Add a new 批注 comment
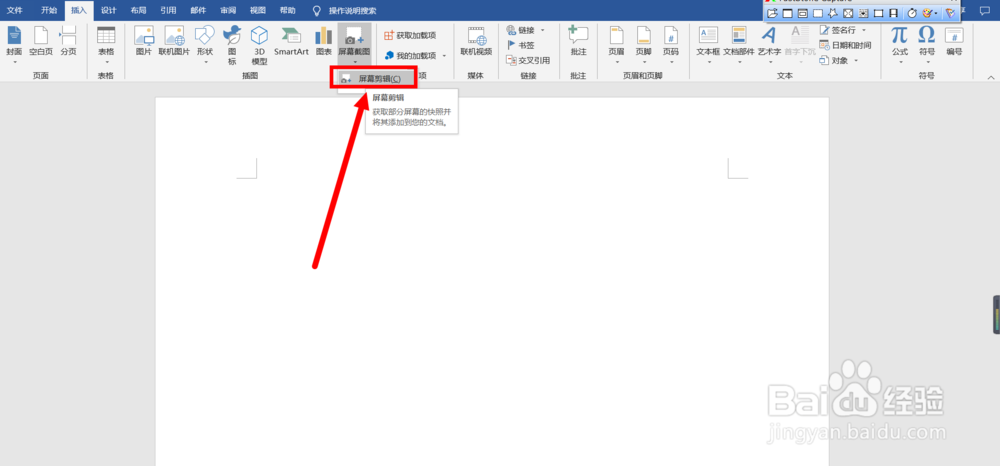This screenshot has height=466, width=1000. [578, 41]
